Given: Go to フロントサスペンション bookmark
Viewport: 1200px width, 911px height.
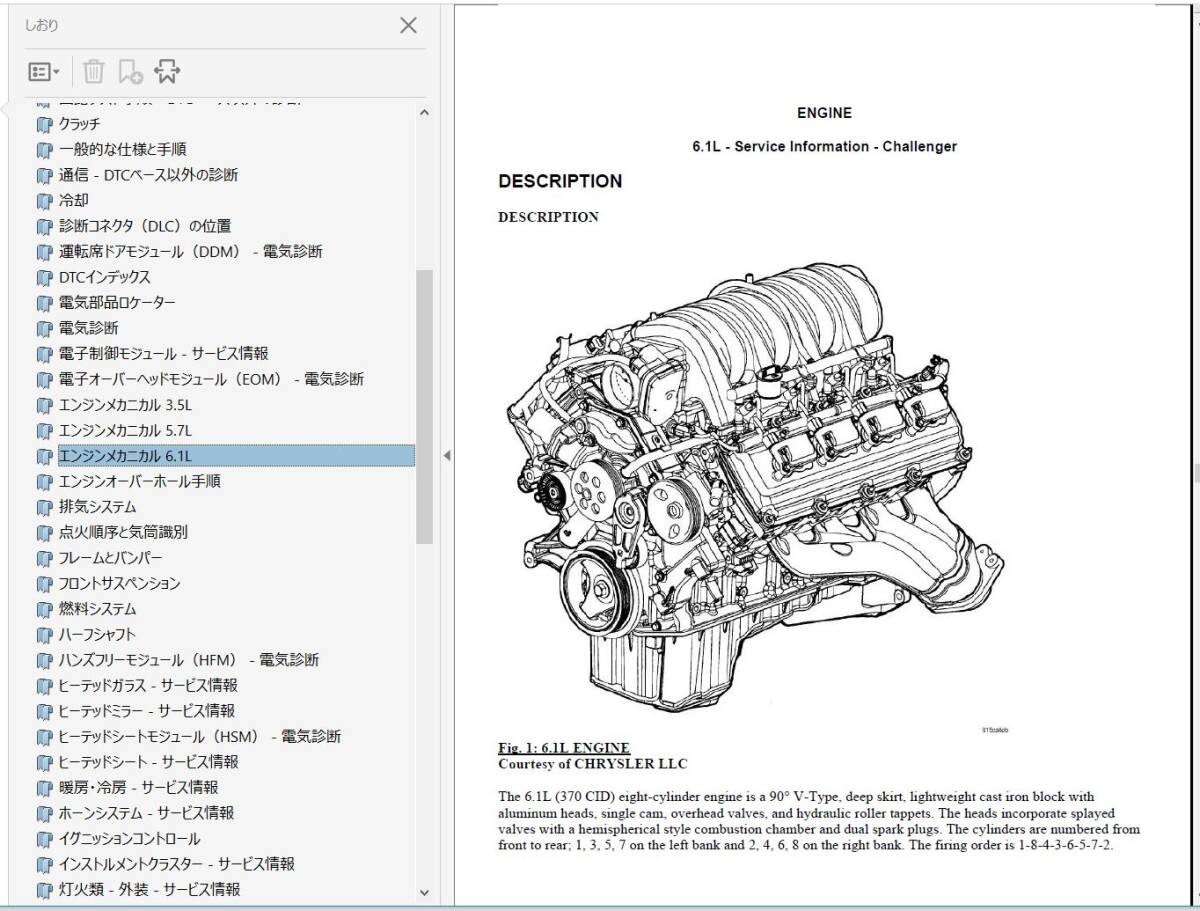Looking at the screenshot, I should 119,583.
